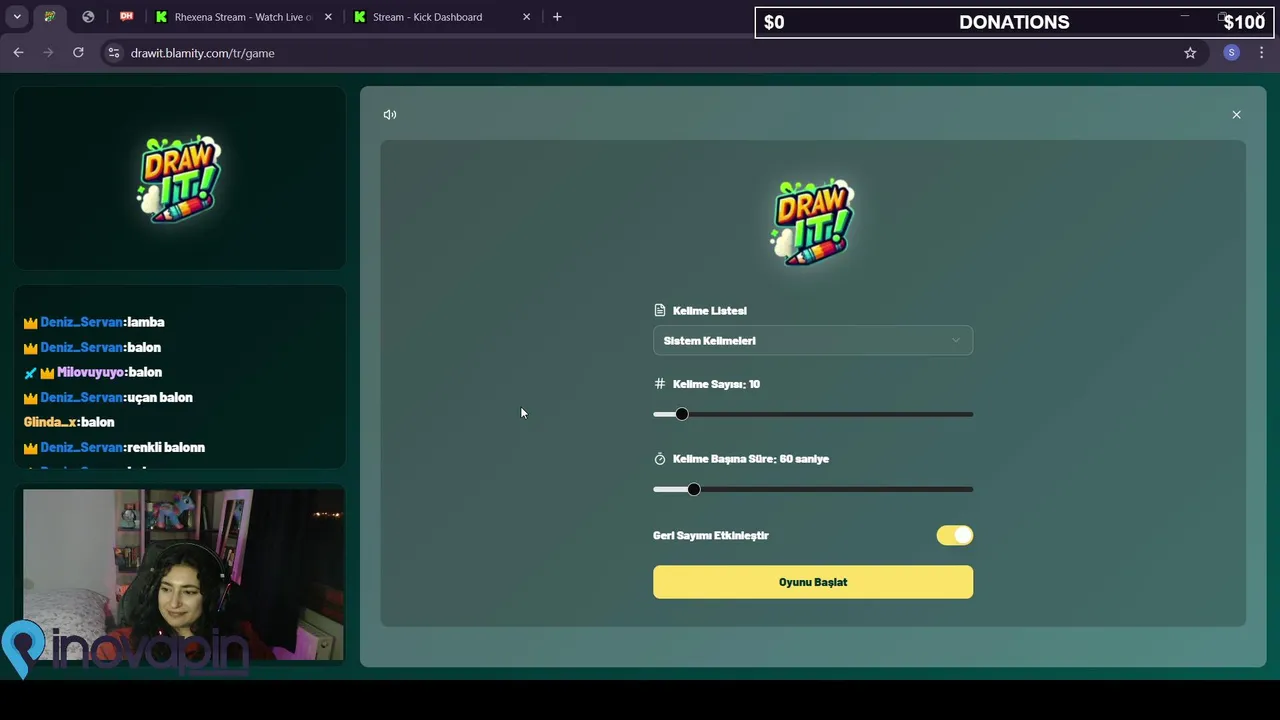Close the Kick Dashboard tab
Screen dimensions: 1280x720
pyautogui.click(x=526, y=17)
